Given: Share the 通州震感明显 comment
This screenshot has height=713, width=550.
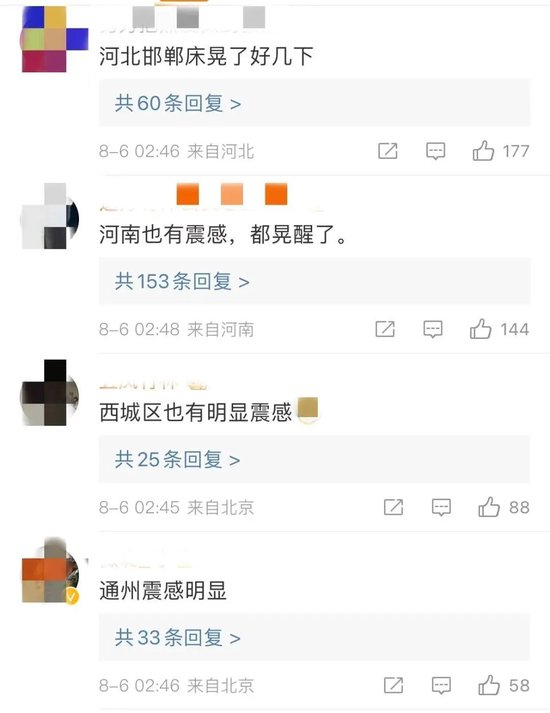Looking at the screenshot, I should [393, 685].
